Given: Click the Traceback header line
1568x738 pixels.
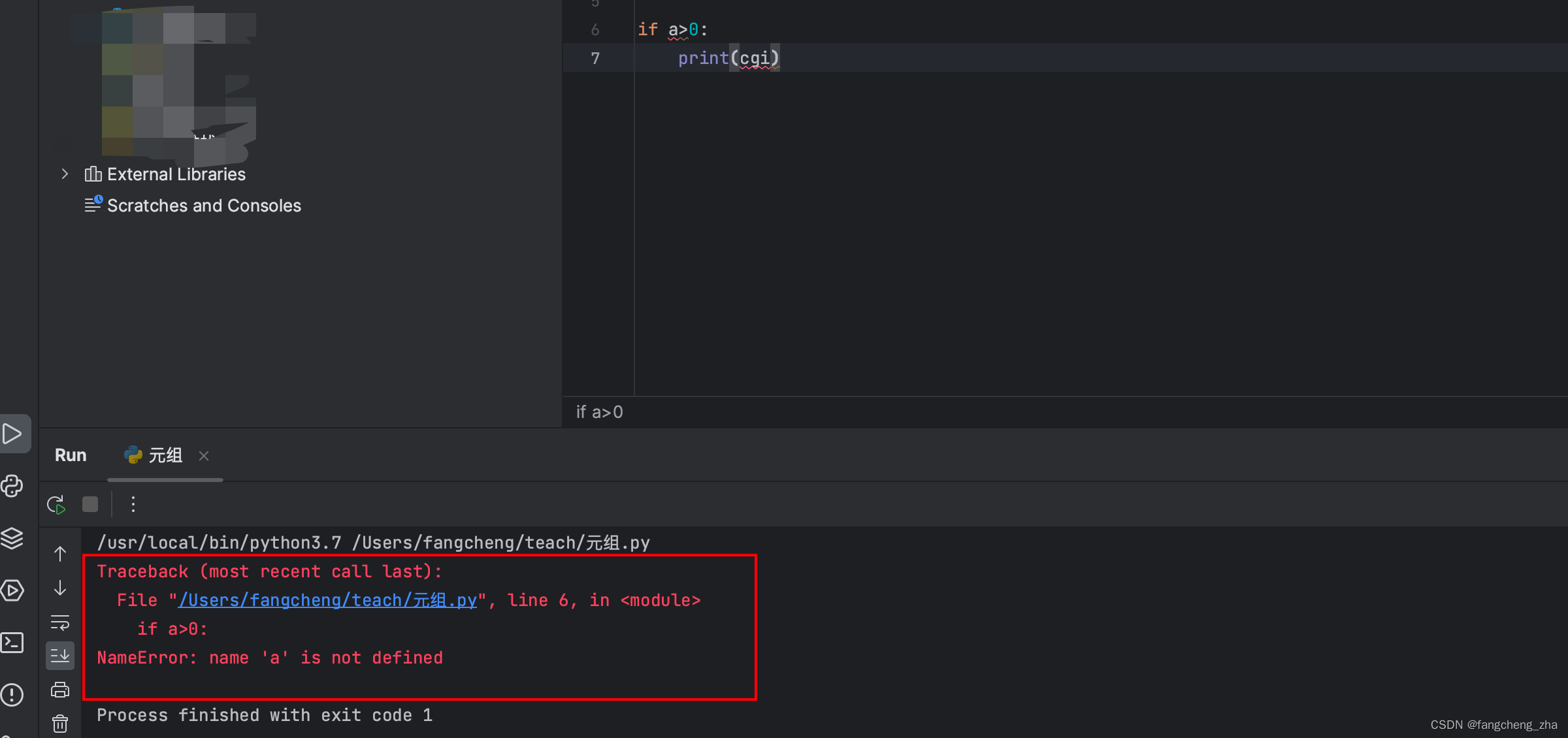Looking at the screenshot, I should point(269,571).
